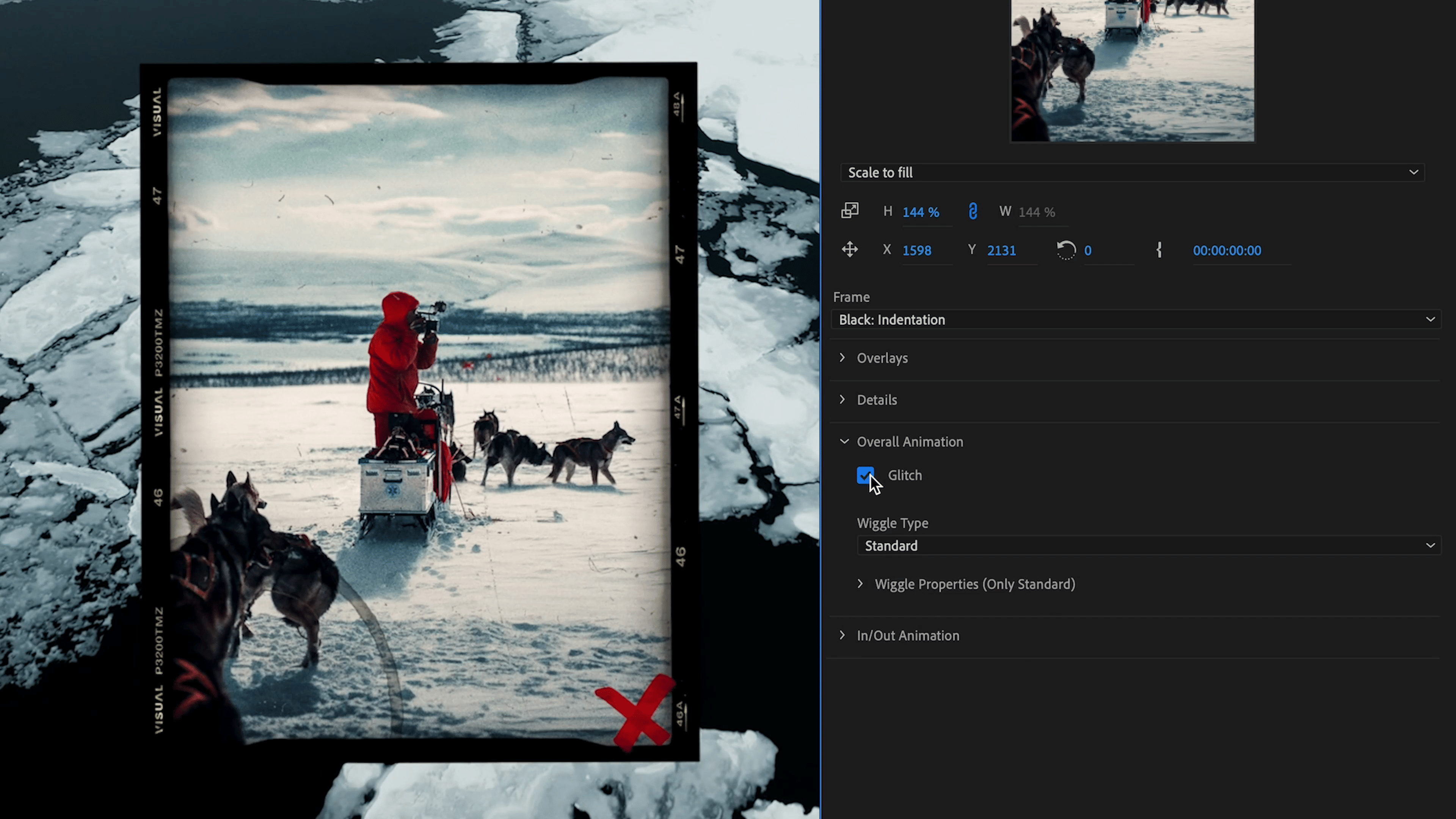Click the rotation circular arrow icon
Screen dimensions: 1456x819
tap(1066, 250)
